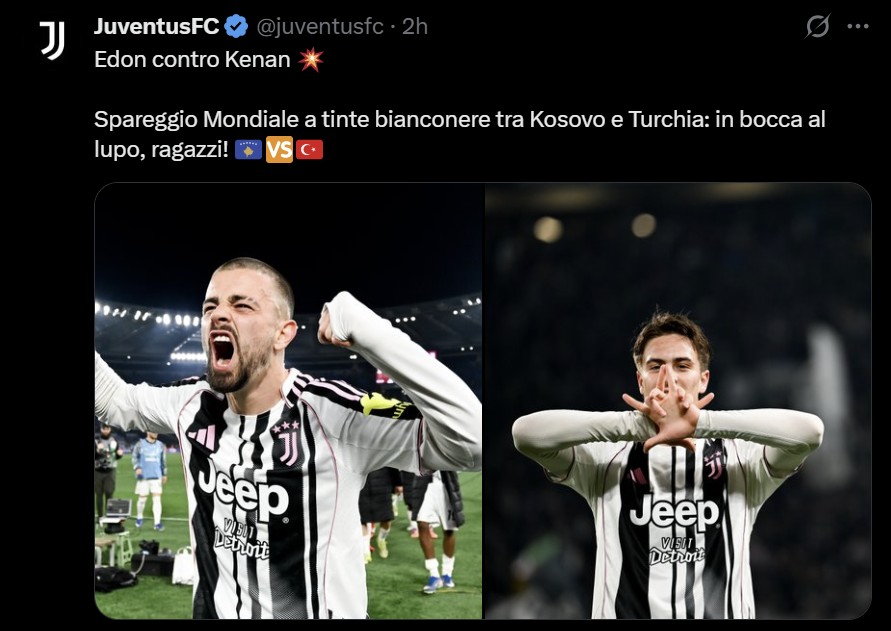The width and height of the screenshot is (891, 631).
Task: Click the yellow captain armband in left photo
Action: coord(388,406)
